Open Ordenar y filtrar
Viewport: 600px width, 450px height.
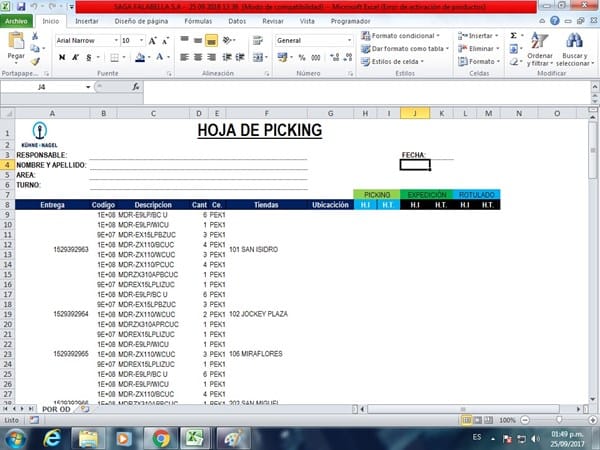[x=540, y=49]
